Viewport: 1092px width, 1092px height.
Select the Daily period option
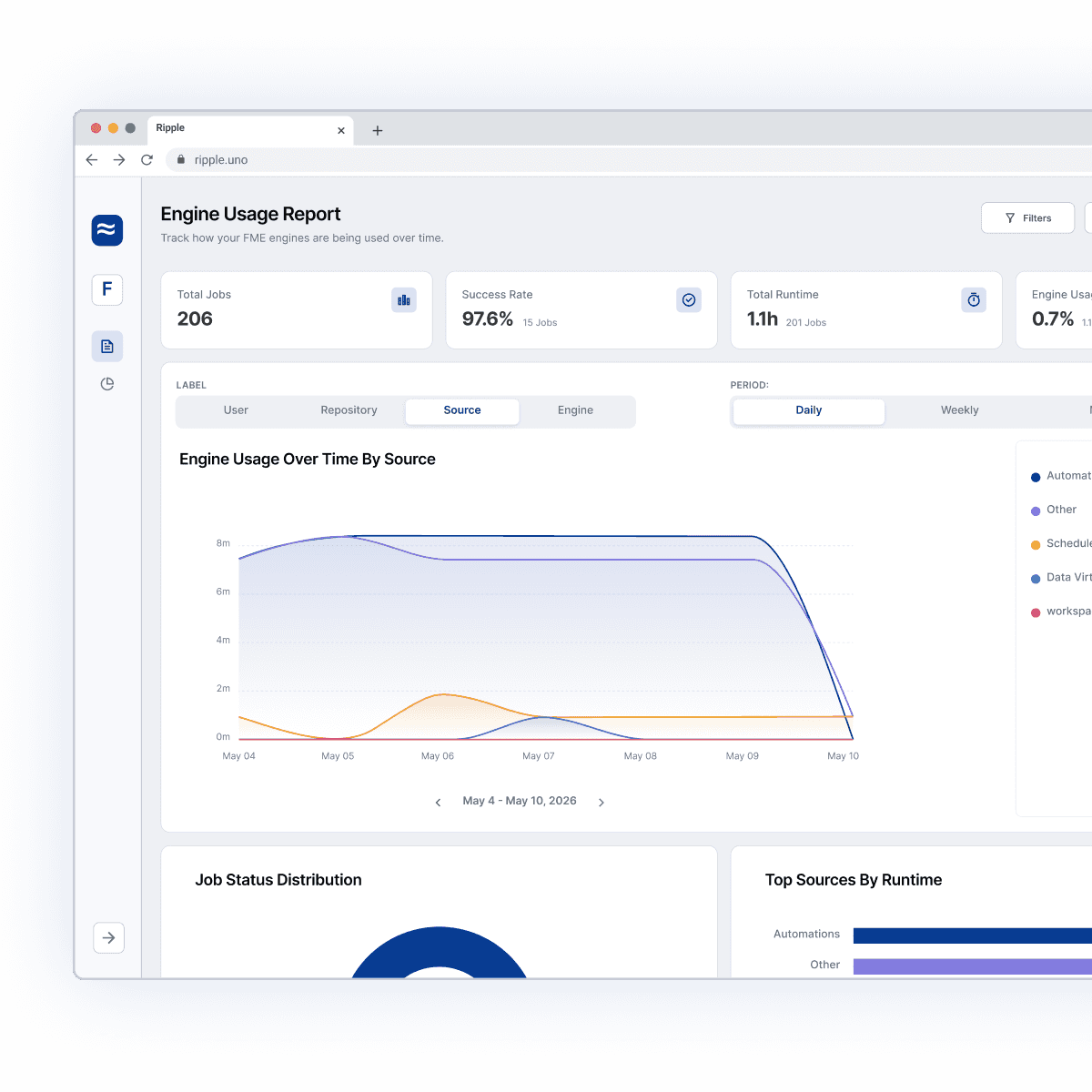(809, 410)
